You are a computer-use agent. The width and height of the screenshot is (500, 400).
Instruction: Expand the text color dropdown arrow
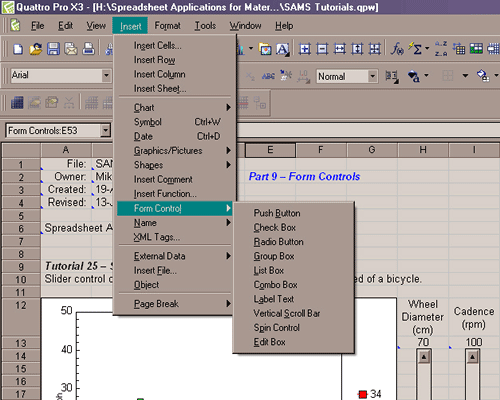click(x=427, y=76)
